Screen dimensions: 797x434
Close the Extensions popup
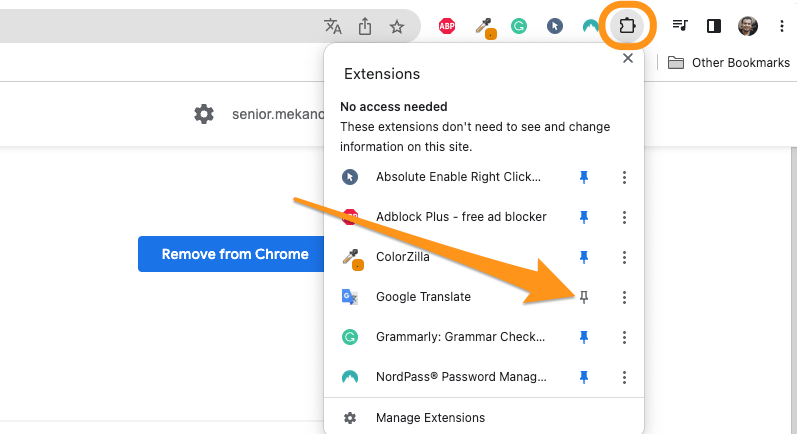coord(628,58)
